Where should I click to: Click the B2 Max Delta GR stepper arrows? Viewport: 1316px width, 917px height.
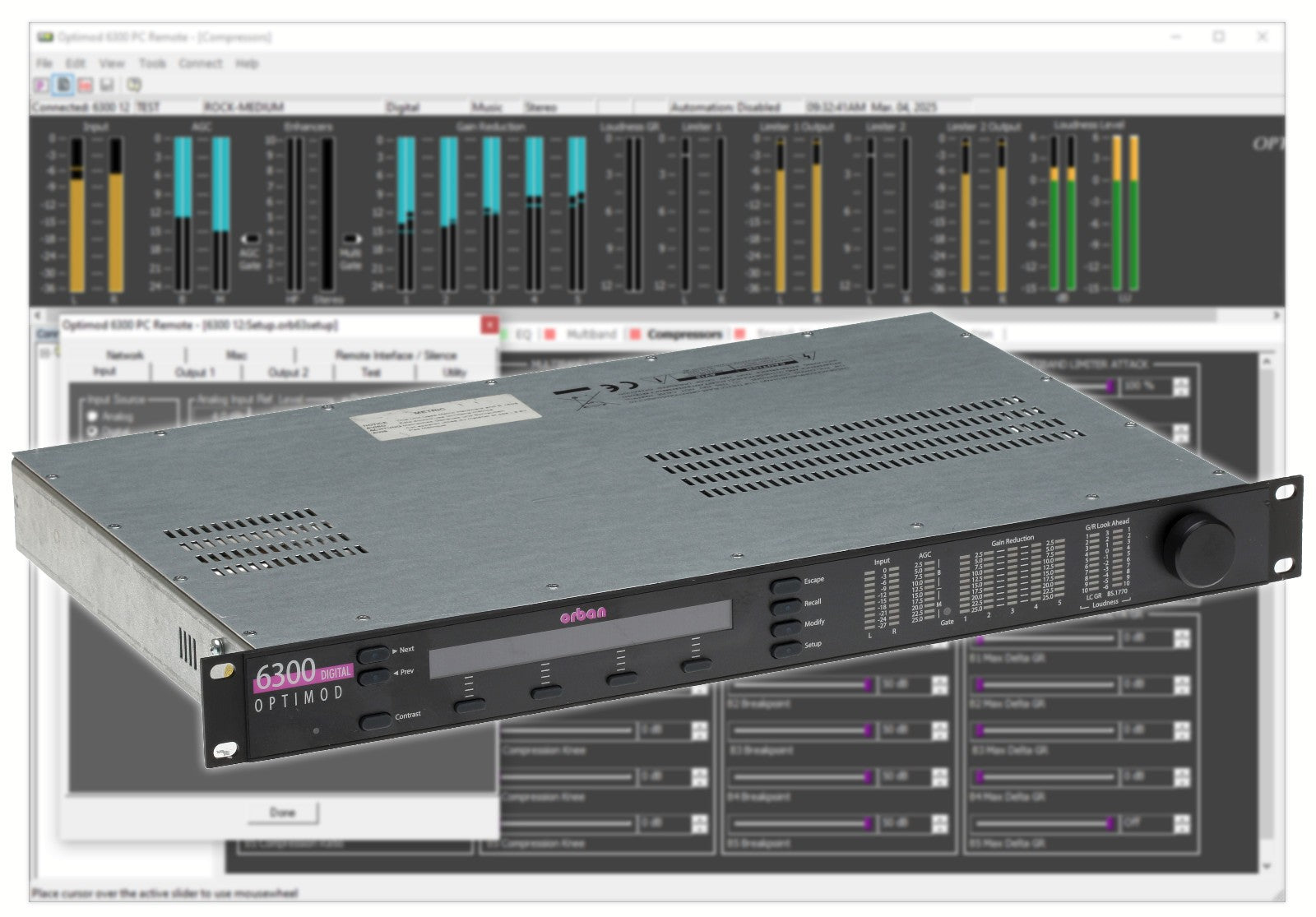pyautogui.click(x=1182, y=684)
